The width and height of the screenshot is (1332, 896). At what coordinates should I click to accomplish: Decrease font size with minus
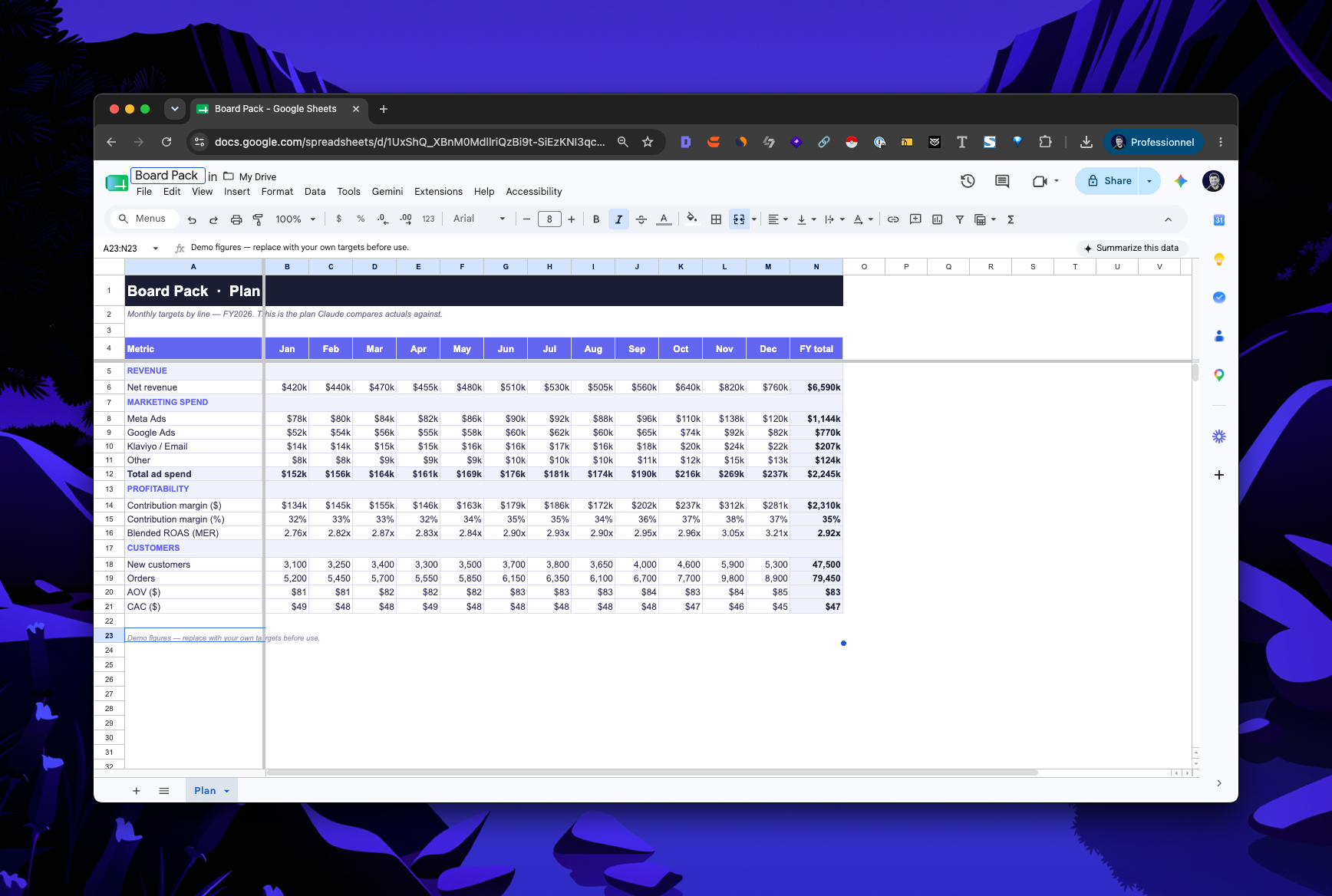[x=527, y=219]
